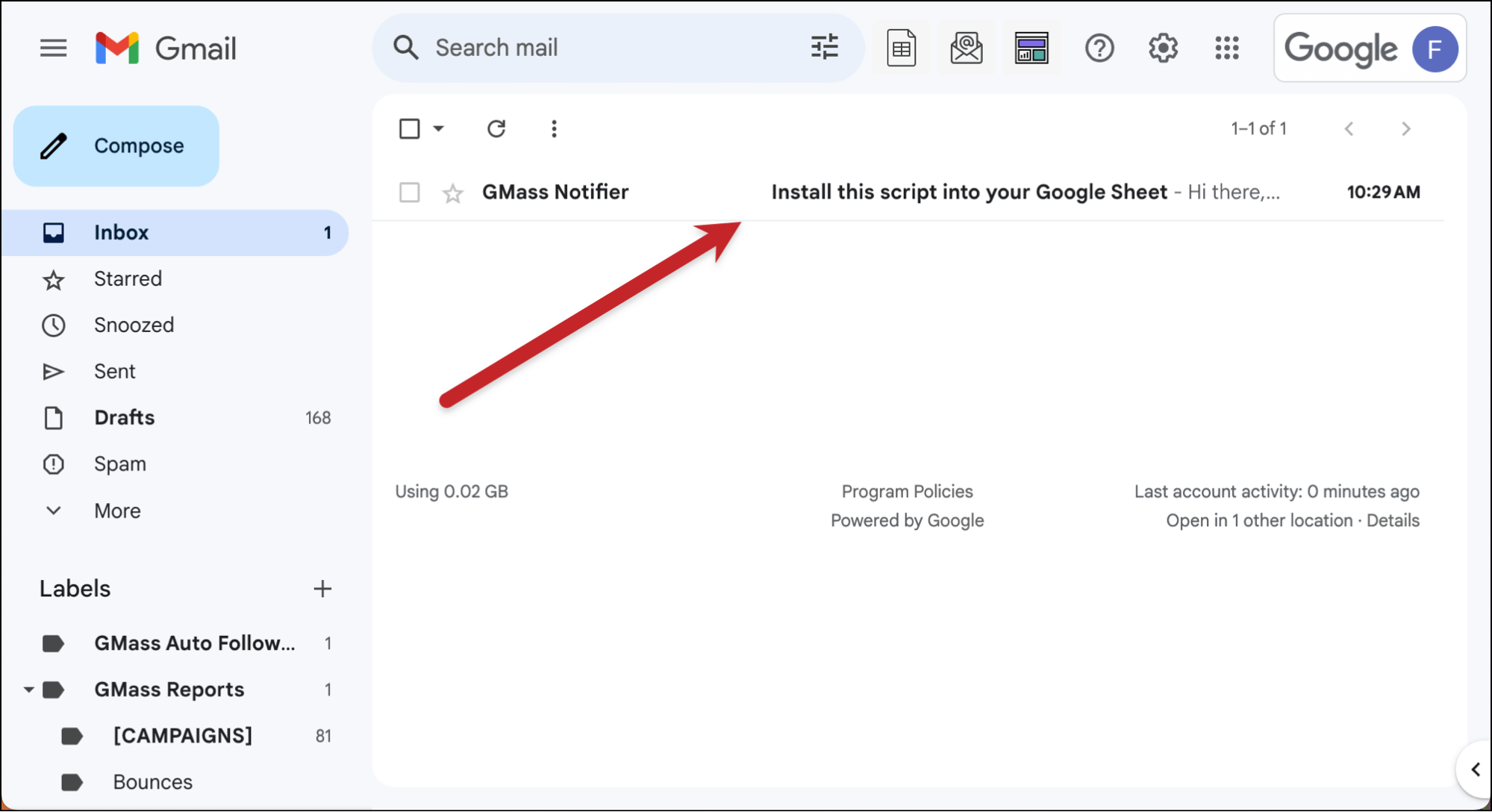This screenshot has height=812, width=1492.
Task: Star the GMass Notifier email
Action: tap(452, 193)
